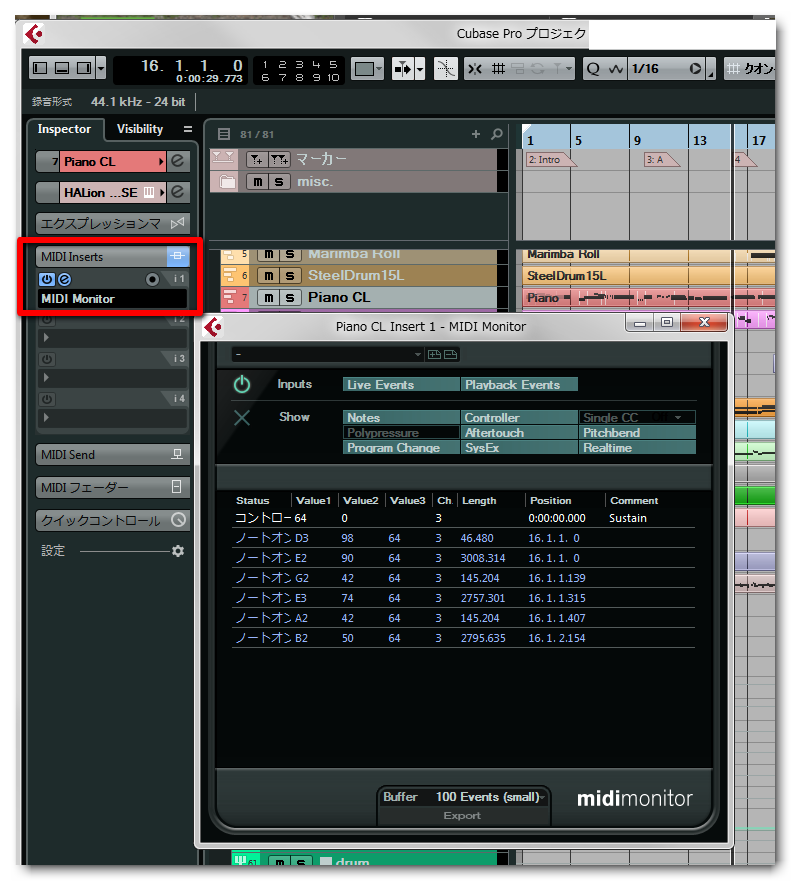Toggle Live Events input
Image resolution: width=802 pixels, height=892 pixels.
[401, 385]
